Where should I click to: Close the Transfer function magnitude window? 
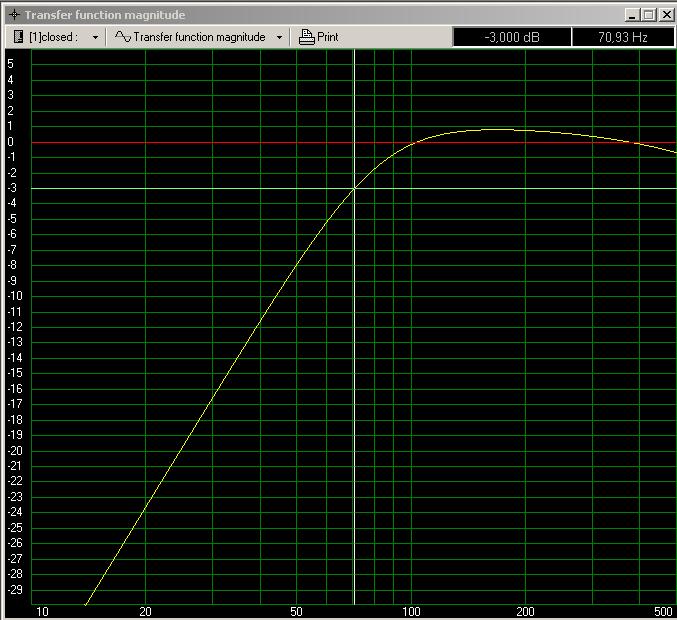coord(667,15)
